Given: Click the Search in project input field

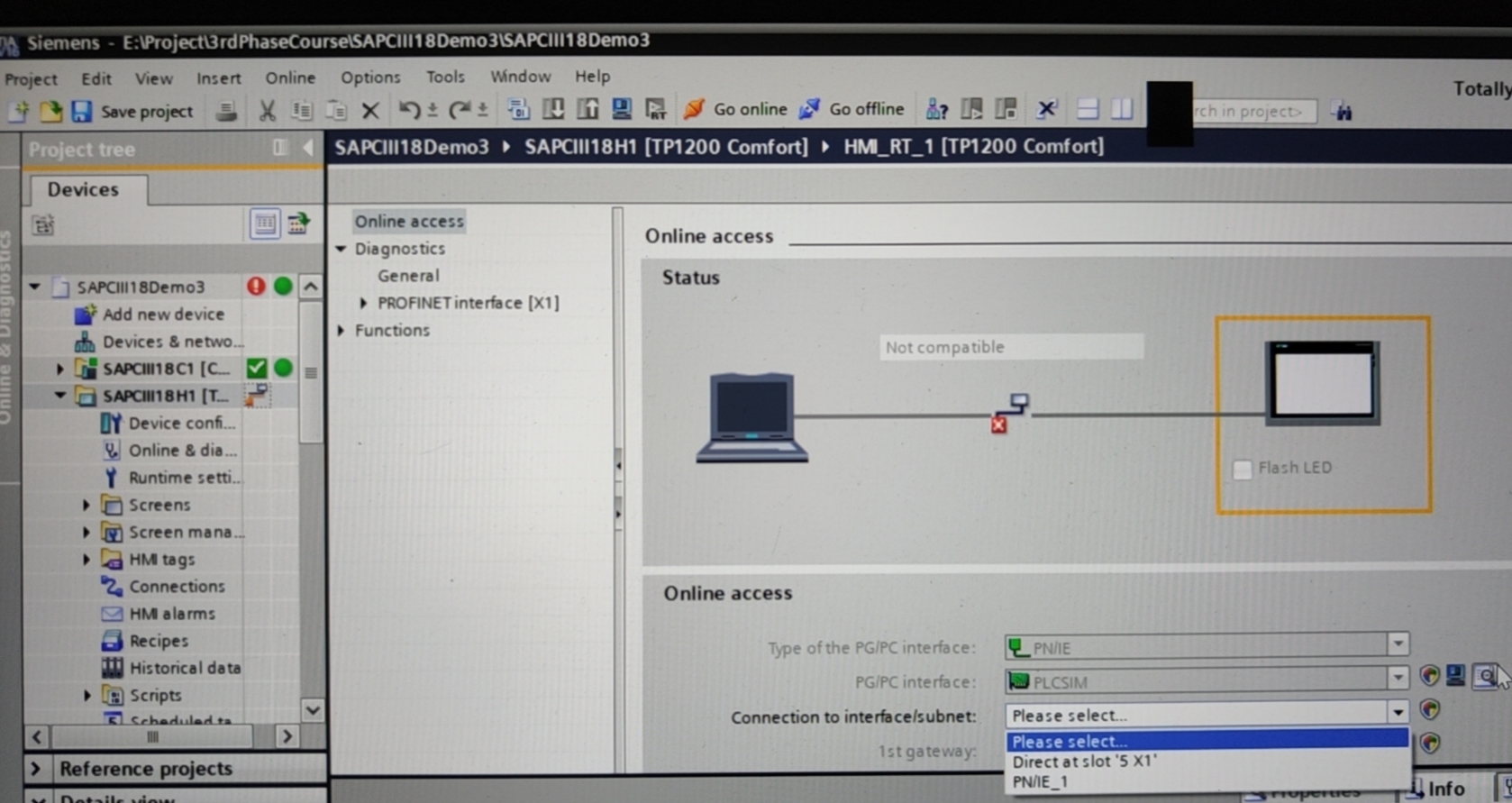Looking at the screenshot, I should (x=1254, y=112).
